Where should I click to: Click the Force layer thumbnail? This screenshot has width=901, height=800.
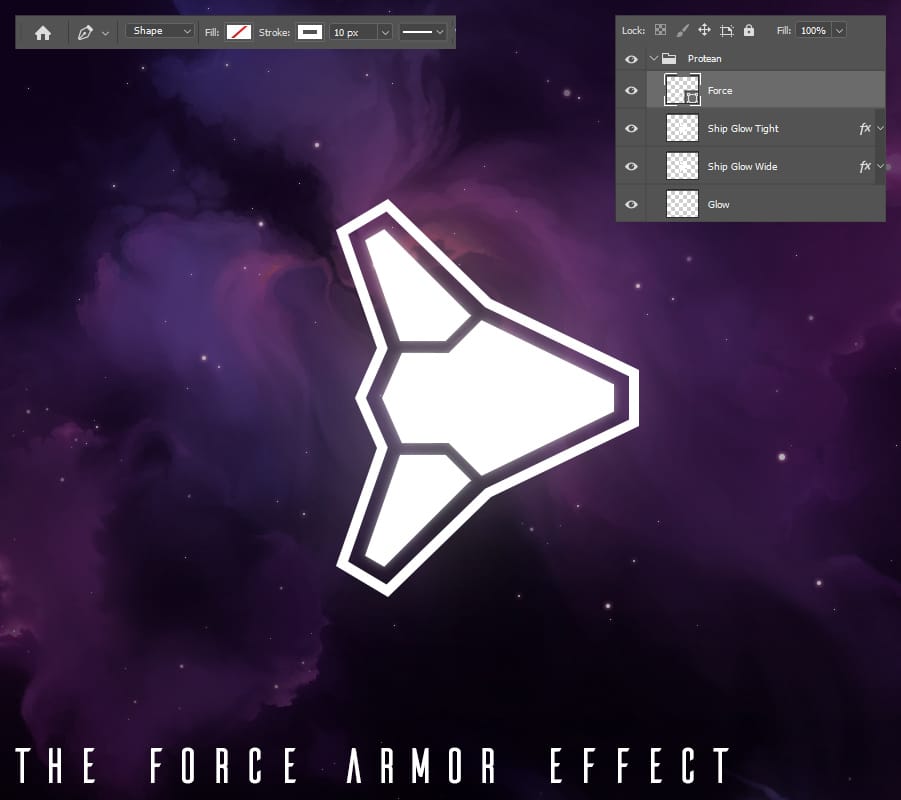[682, 90]
